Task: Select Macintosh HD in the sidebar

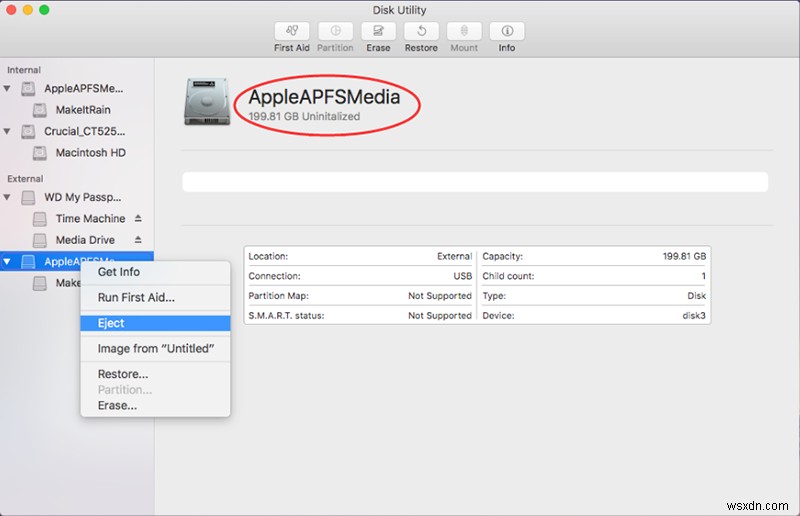Action: point(90,153)
